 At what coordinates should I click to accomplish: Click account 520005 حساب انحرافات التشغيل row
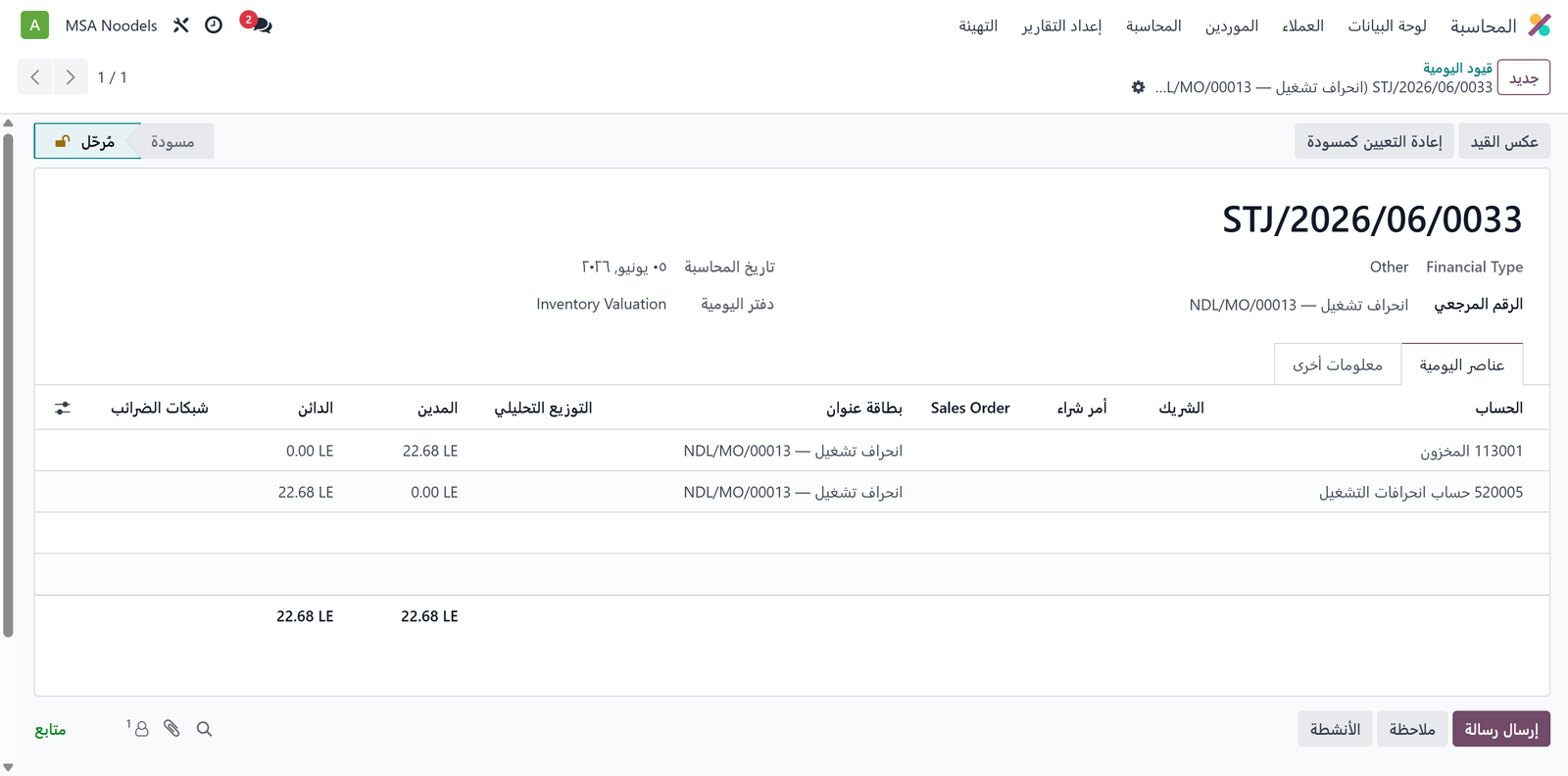pyautogui.click(x=792, y=492)
